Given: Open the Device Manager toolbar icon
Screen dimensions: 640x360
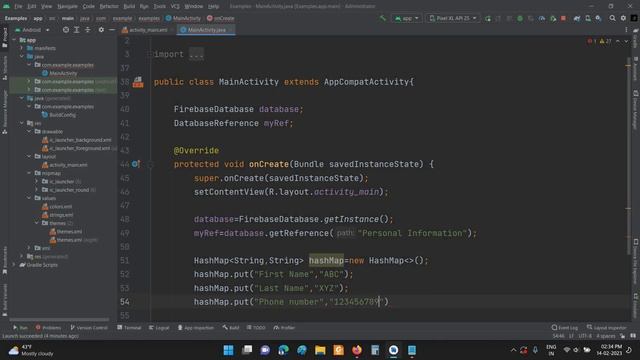Looking at the screenshot, I should point(588,18).
